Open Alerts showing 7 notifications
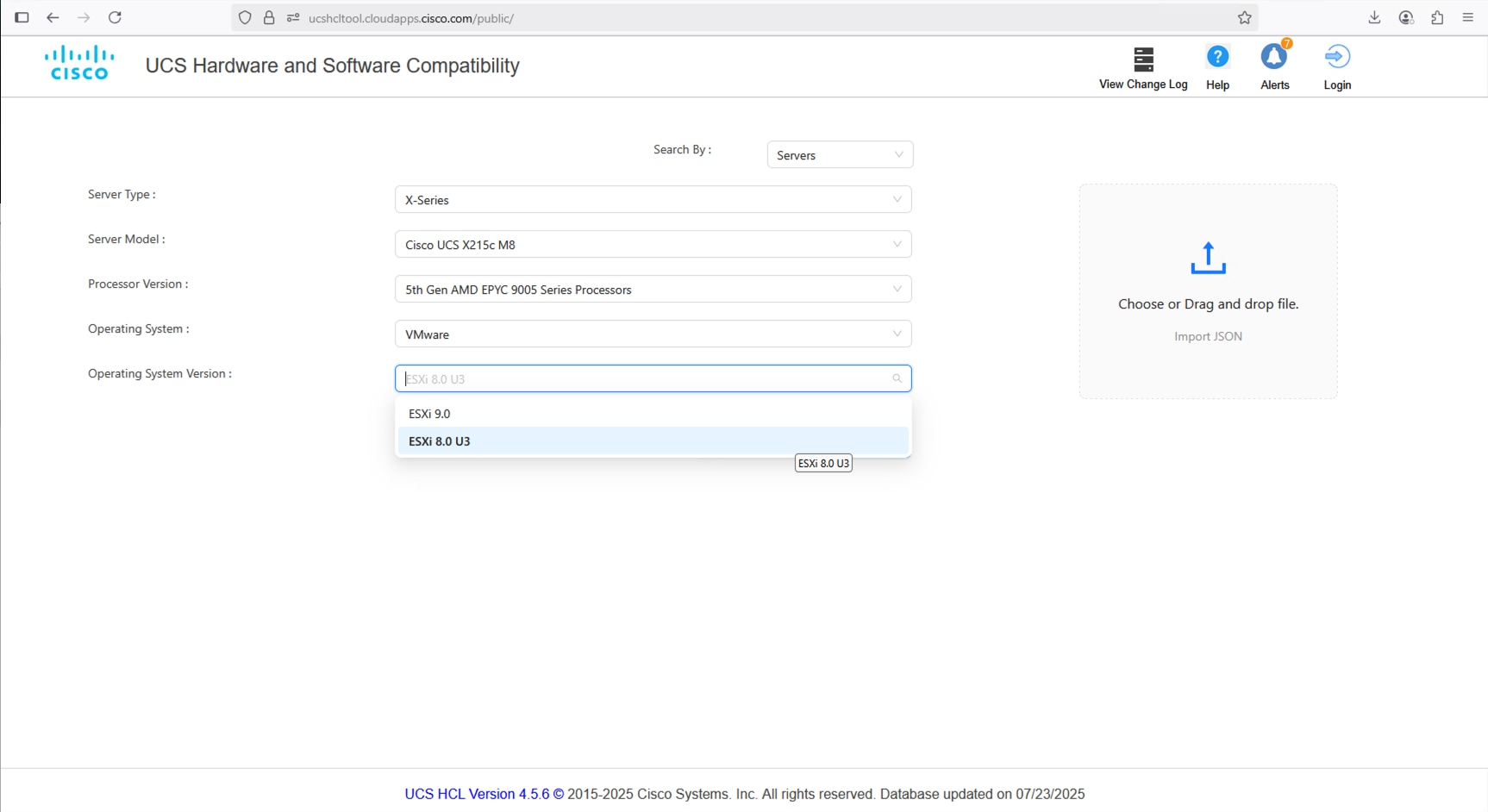 pyautogui.click(x=1274, y=58)
